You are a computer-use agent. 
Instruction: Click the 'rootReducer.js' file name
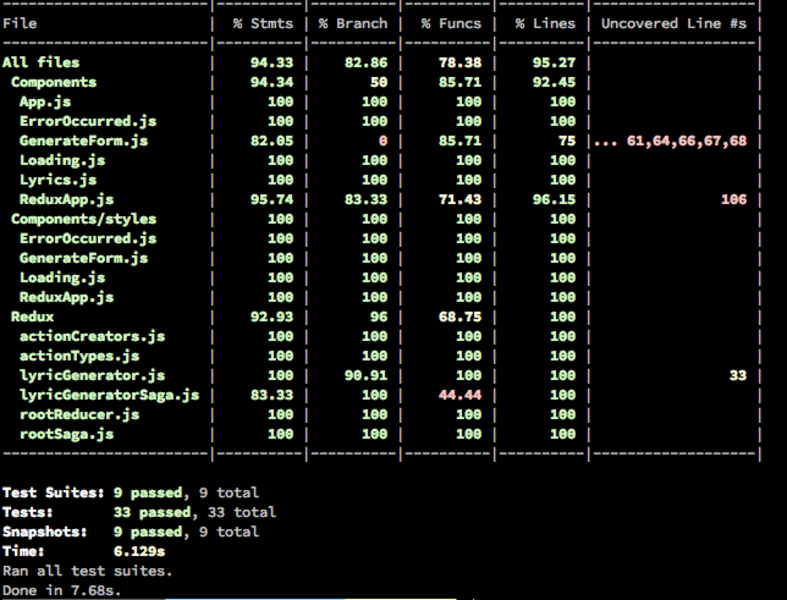click(x=79, y=415)
